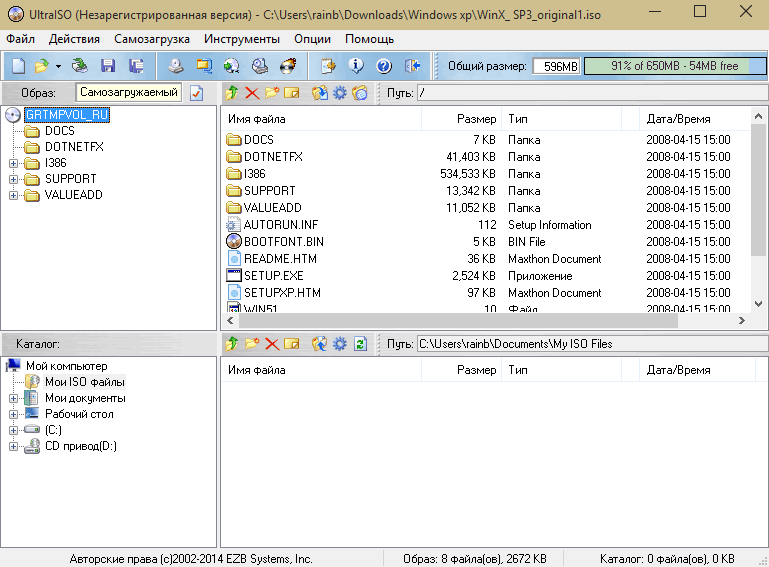
Task: Click the Compress ISO folder-monitor icon
Action: pos(204,66)
